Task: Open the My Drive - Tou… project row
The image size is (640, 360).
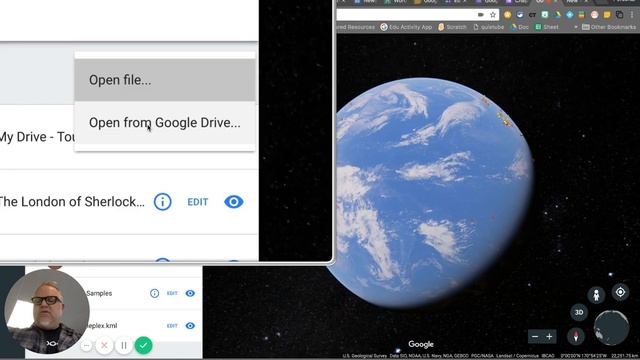Action: pyautogui.click(x=37, y=137)
